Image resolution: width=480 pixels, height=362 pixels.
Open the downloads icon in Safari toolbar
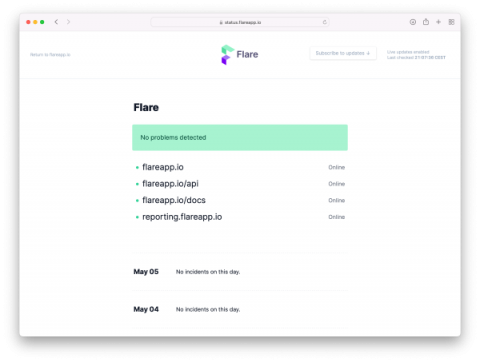click(413, 22)
